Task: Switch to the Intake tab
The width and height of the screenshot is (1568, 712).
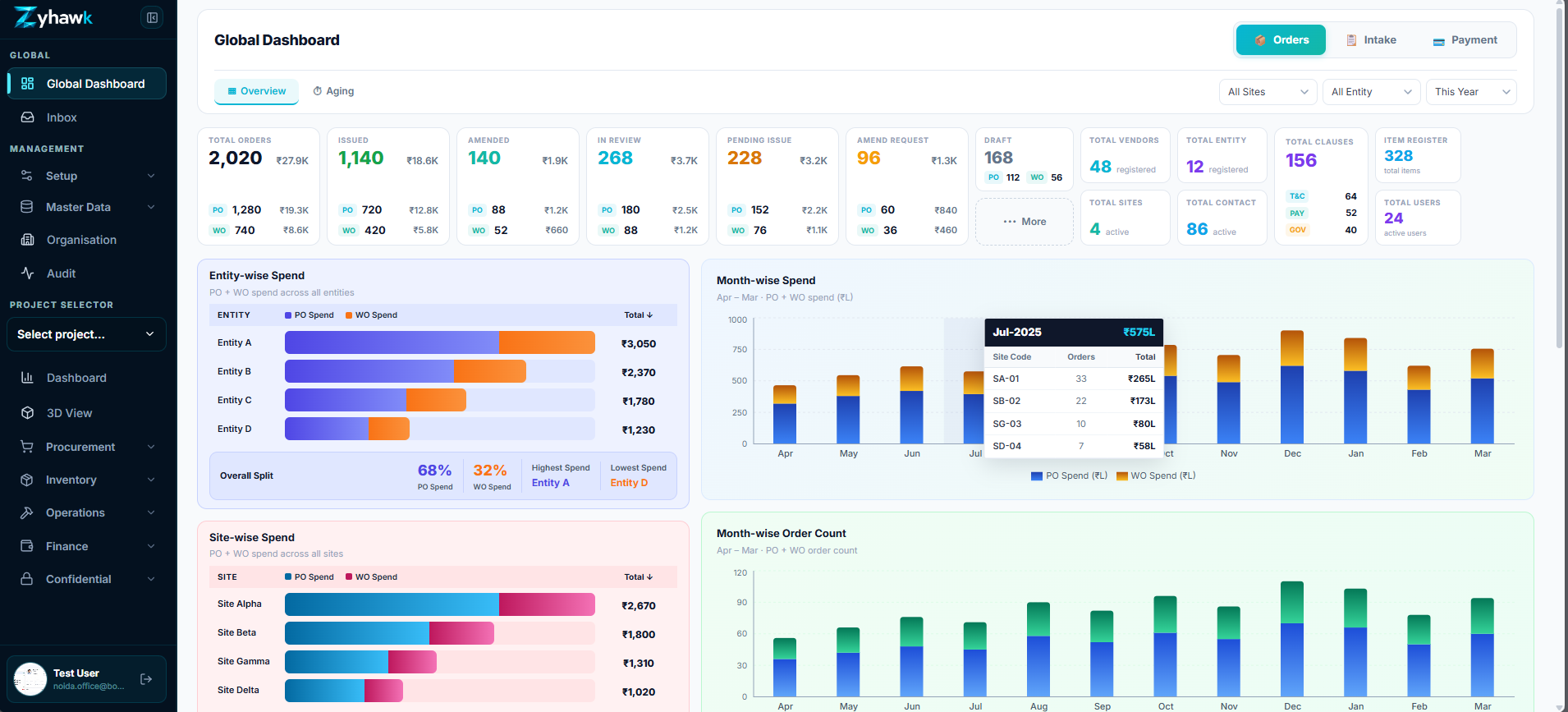Action: point(1371,40)
